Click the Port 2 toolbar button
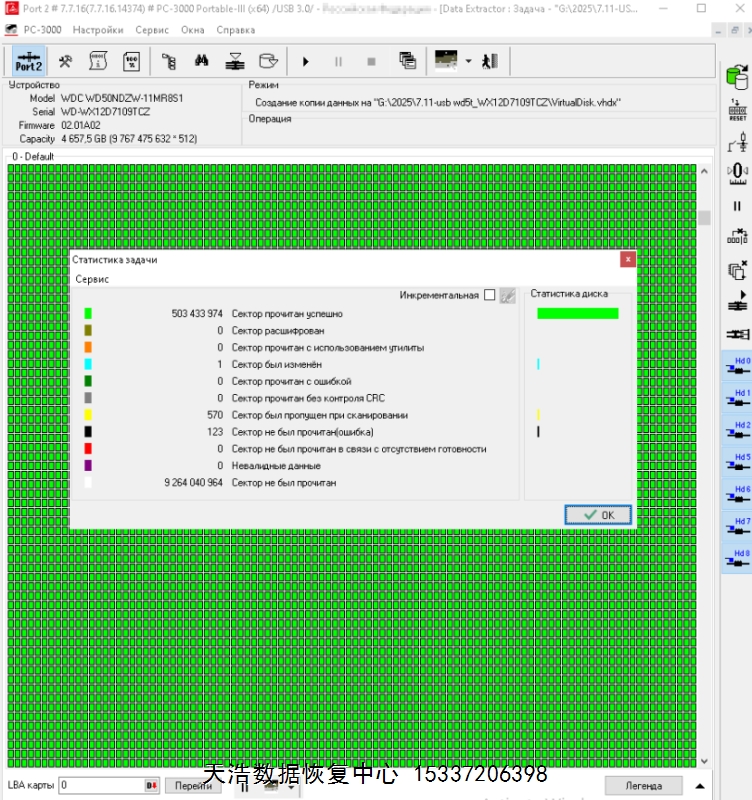Viewport: 752px width, 800px height. 29,61
